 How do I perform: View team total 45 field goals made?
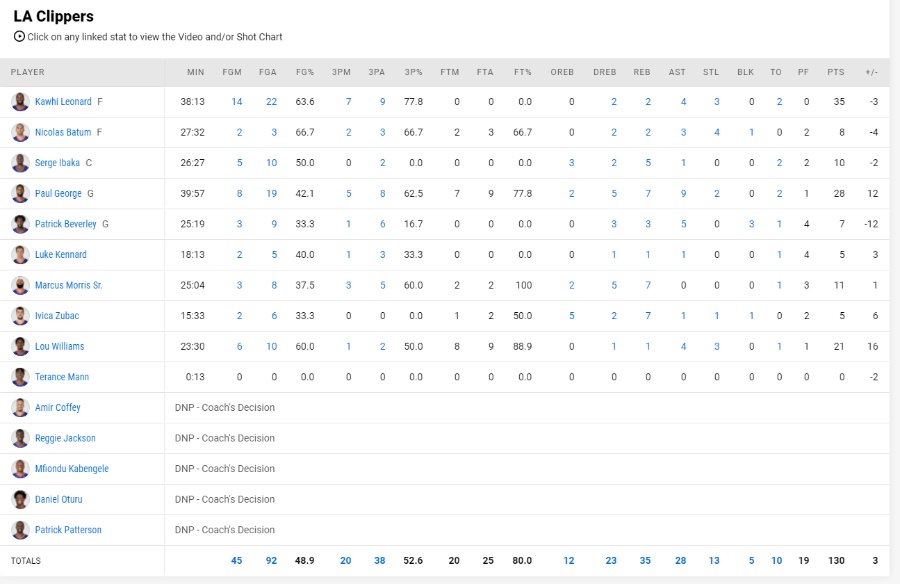pyautogui.click(x=236, y=560)
